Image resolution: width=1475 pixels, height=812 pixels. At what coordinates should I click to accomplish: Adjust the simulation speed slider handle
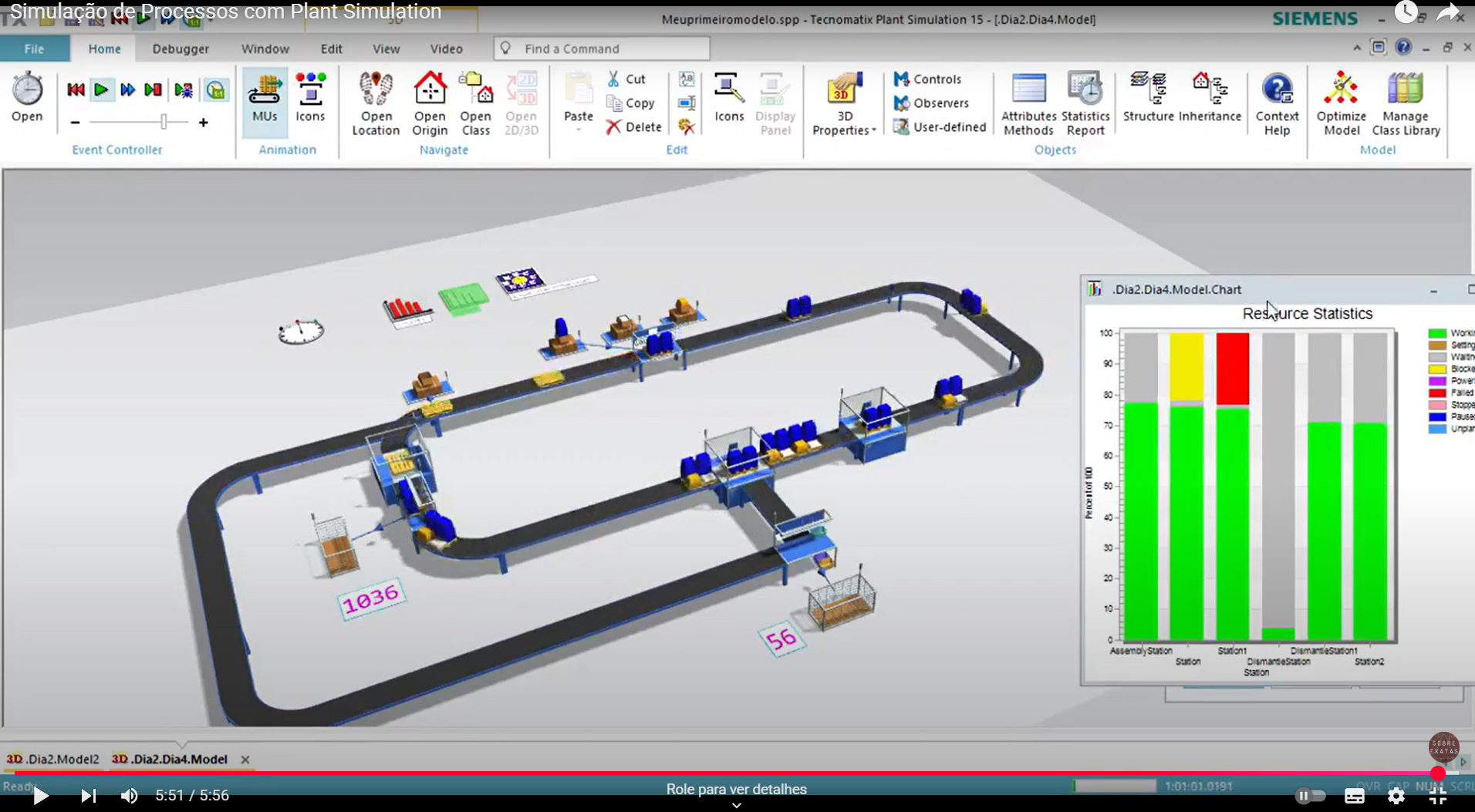click(164, 122)
